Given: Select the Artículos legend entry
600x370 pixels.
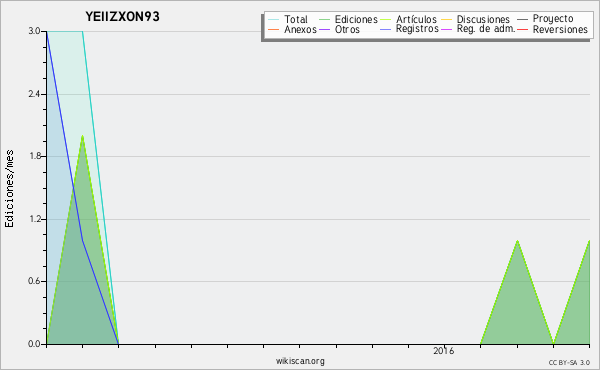Looking at the screenshot, I should (x=408, y=20).
